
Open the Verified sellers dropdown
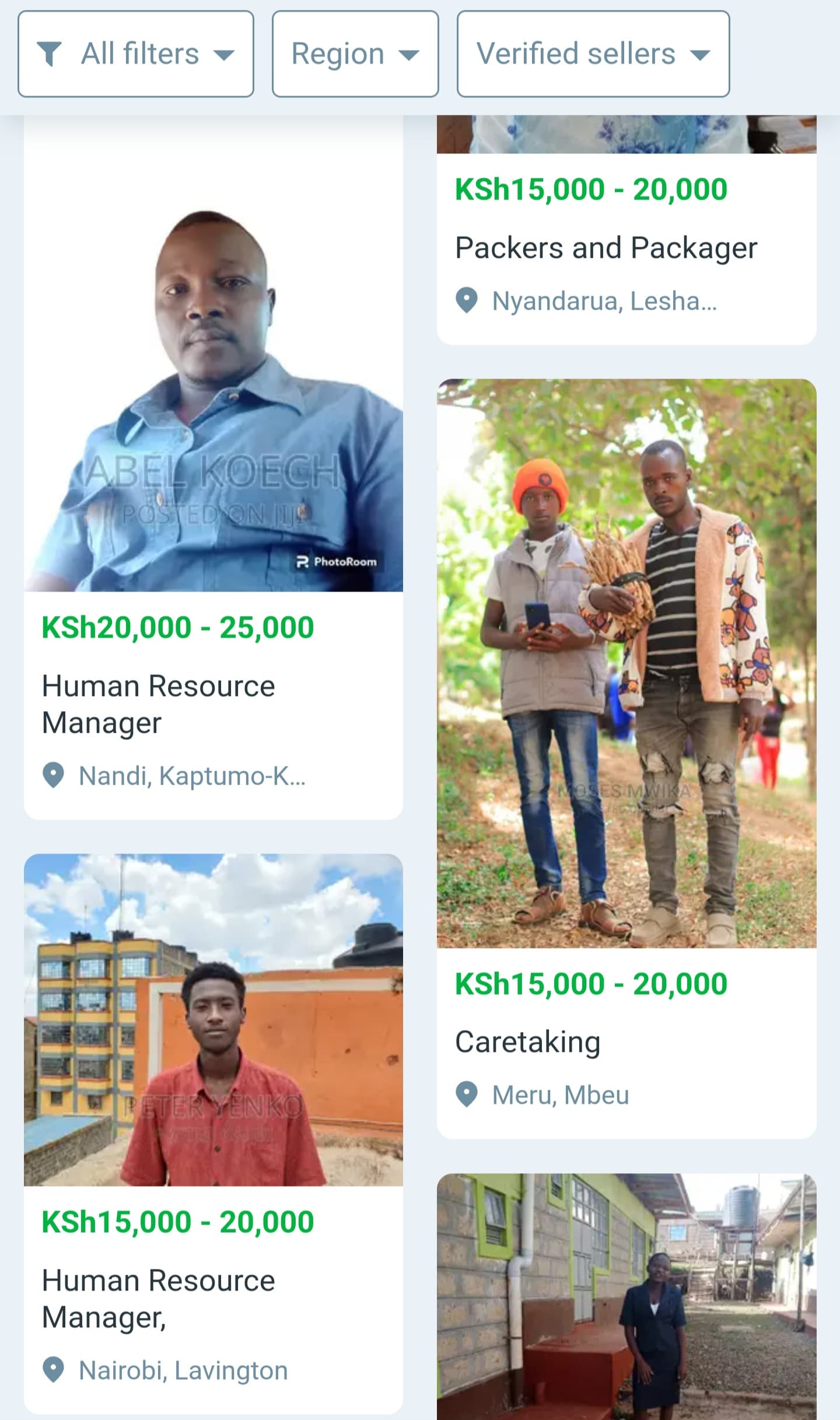(x=593, y=54)
